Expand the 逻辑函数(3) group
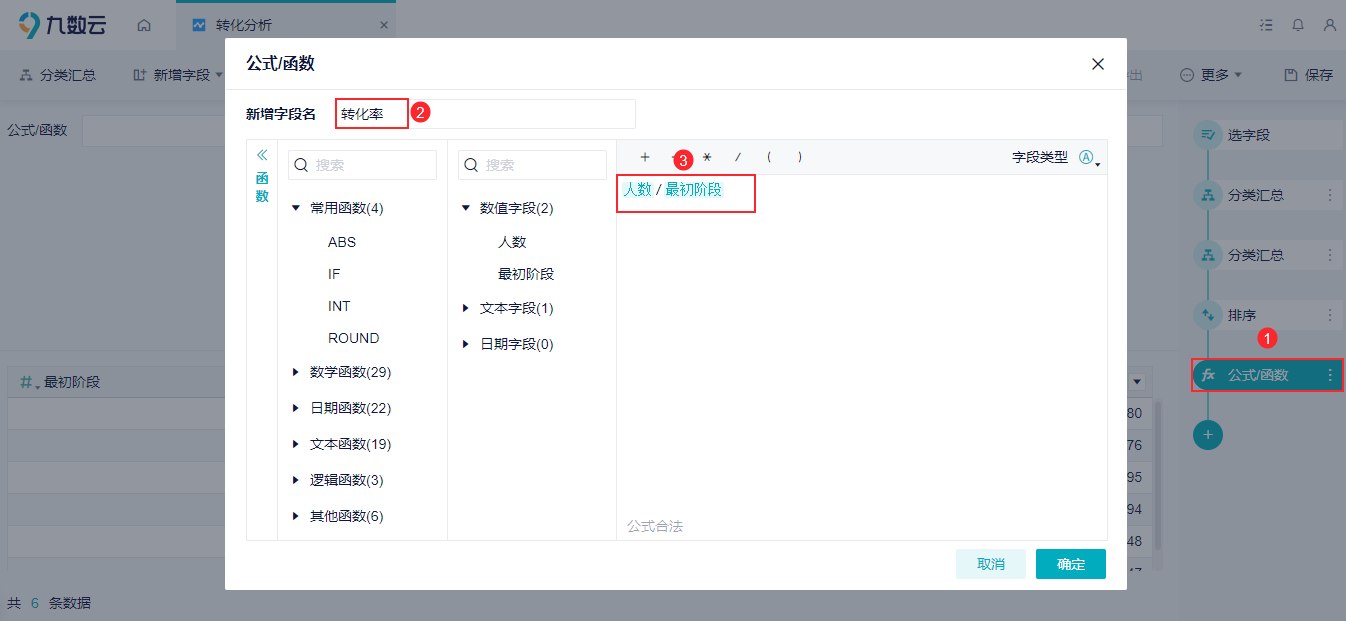This screenshot has width=1346, height=621. coord(296,480)
